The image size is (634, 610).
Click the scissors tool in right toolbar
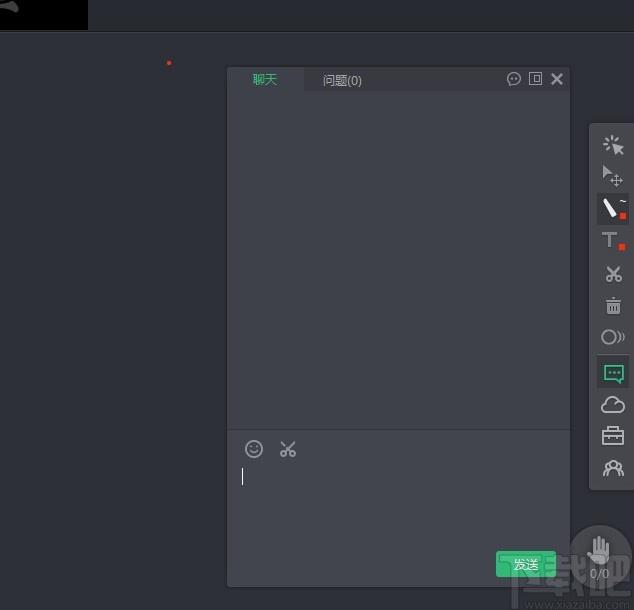point(613,273)
